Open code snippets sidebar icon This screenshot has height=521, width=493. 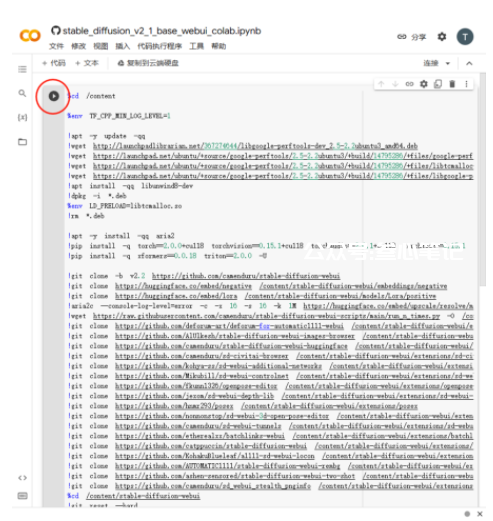coord(22,478)
